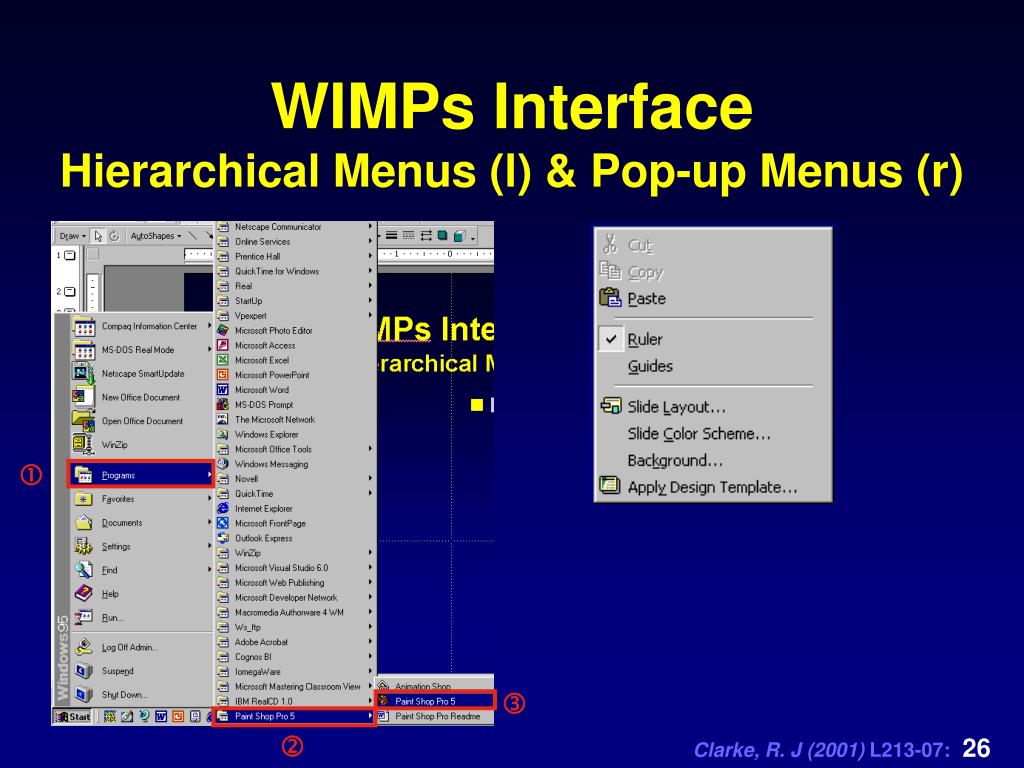
Task: Click the PowerPoint icon in the taskbar quick launch
Action: click(x=178, y=716)
